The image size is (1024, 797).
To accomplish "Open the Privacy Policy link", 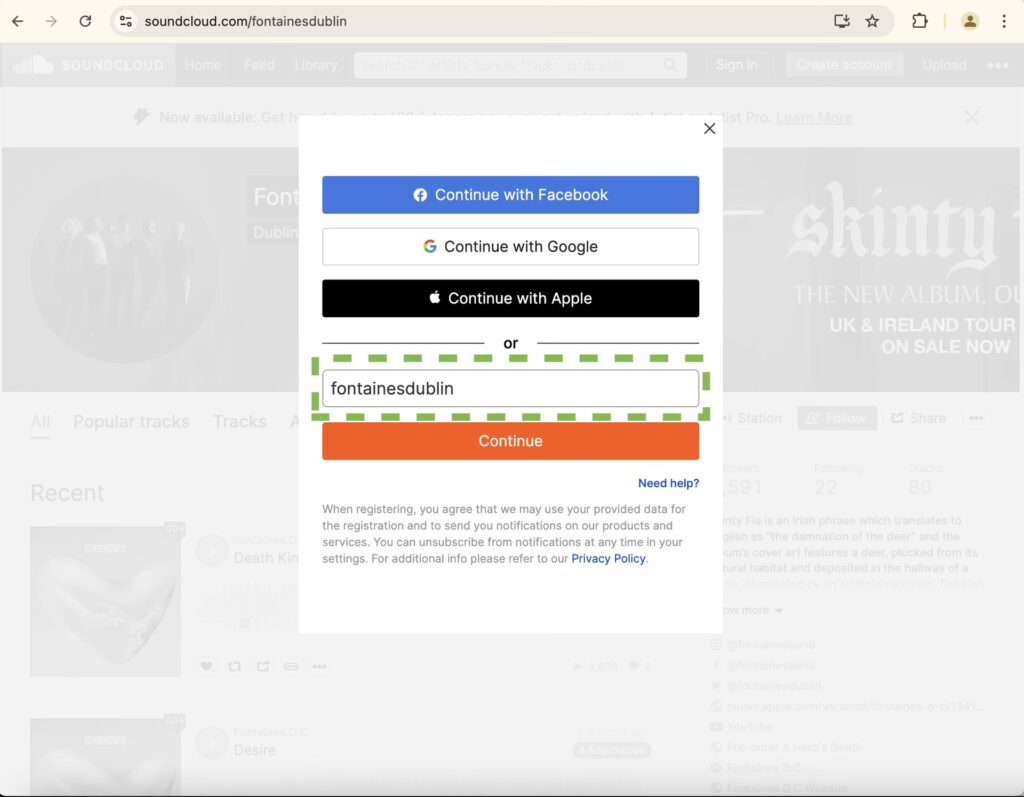I will click(608, 559).
